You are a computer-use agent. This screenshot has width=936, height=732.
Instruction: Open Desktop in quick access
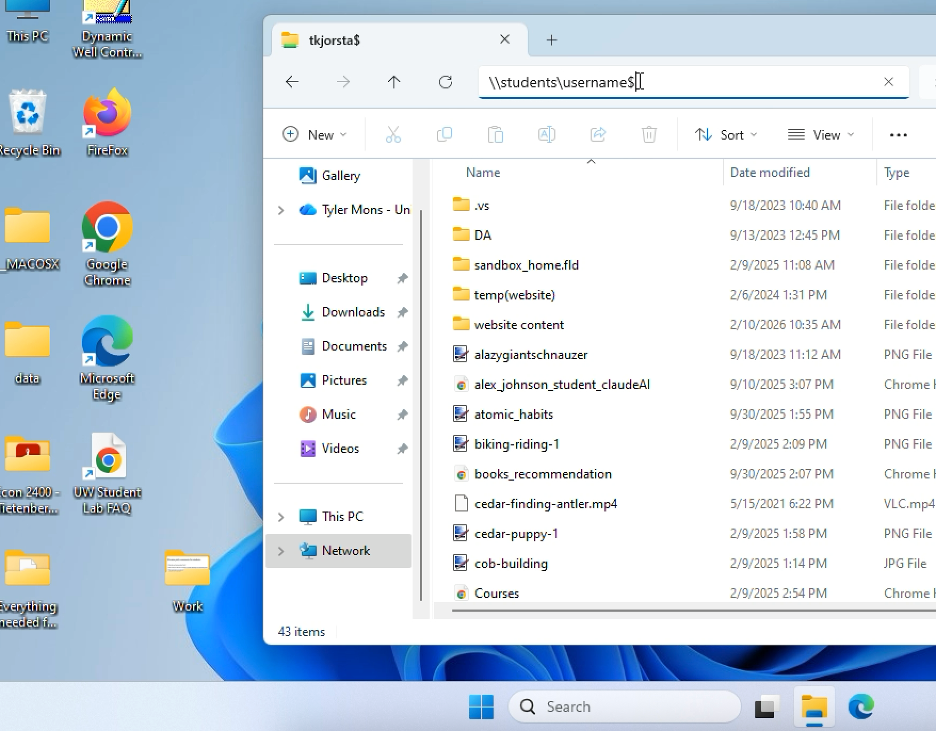(x=344, y=278)
